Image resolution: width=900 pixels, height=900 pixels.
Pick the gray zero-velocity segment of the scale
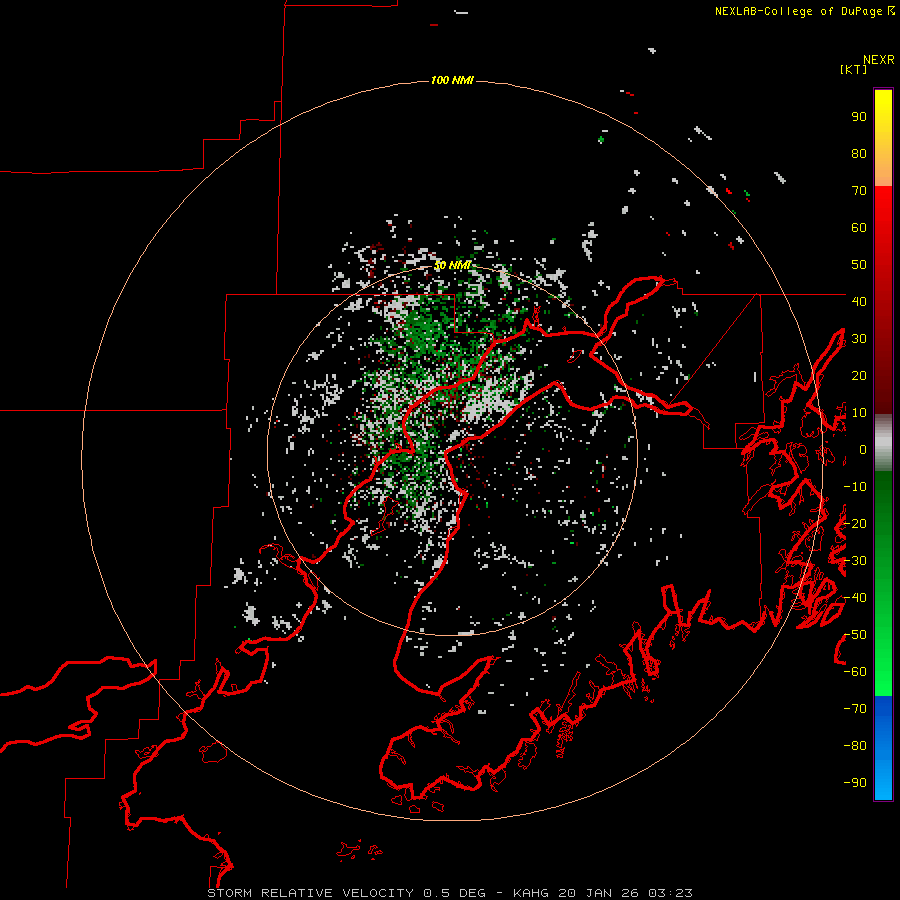click(x=883, y=443)
